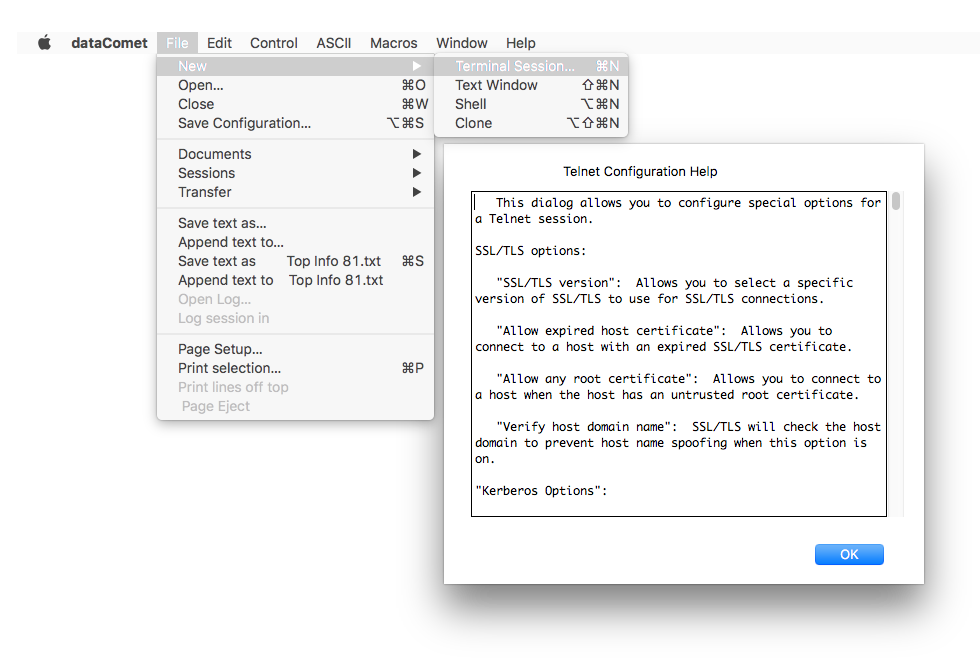Open a new Shell session
The image size is (980, 664).
pyautogui.click(x=531, y=104)
